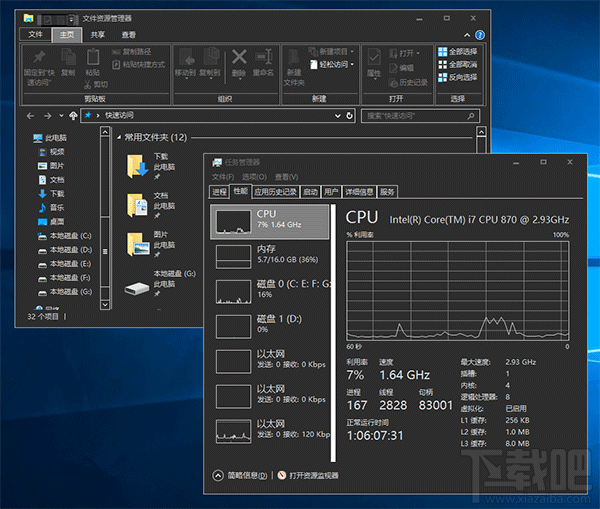Switch to the 进程 (Processes) tab
600x509 pixels.
(219, 191)
